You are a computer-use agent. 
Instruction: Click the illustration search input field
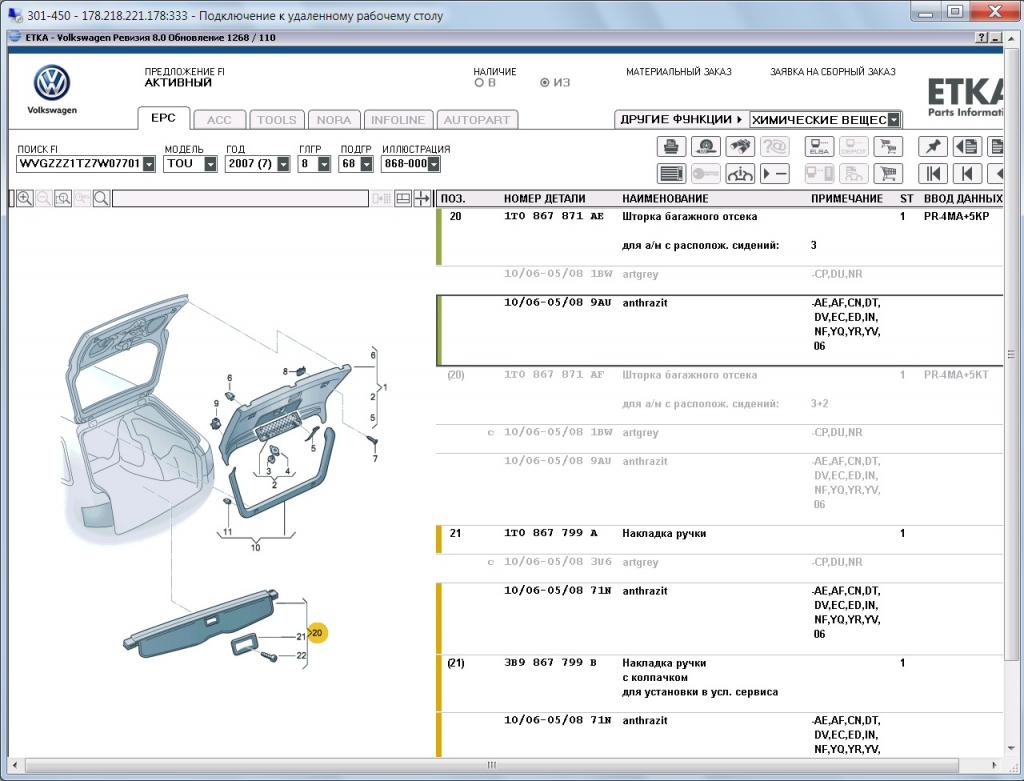click(240, 199)
